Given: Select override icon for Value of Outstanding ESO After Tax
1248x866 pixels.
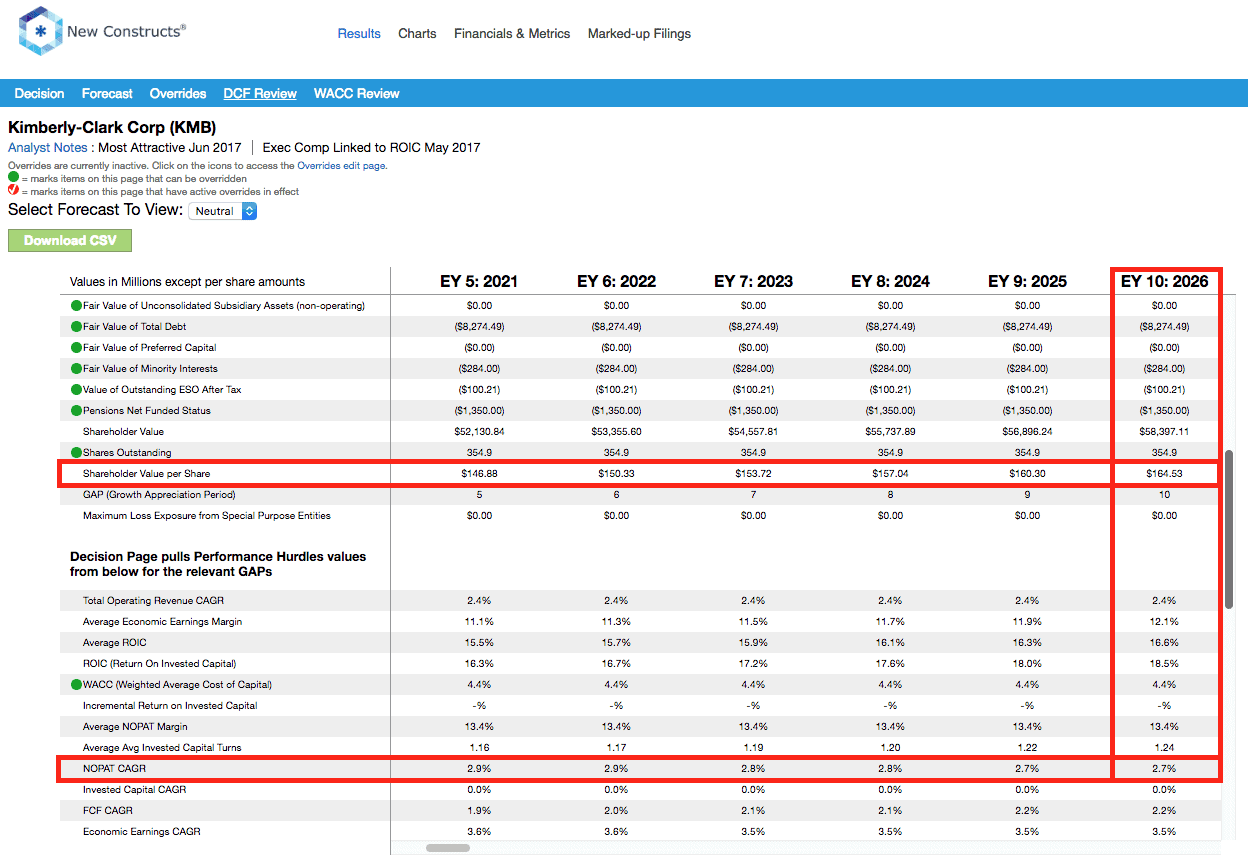Looking at the screenshot, I should pyautogui.click(x=77, y=390).
